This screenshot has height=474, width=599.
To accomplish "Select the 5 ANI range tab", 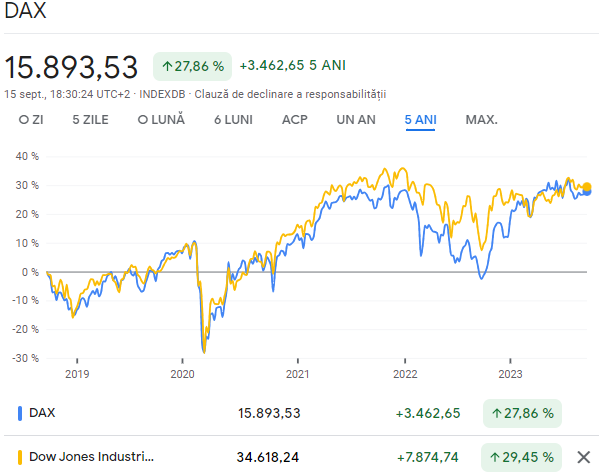I will (420, 120).
